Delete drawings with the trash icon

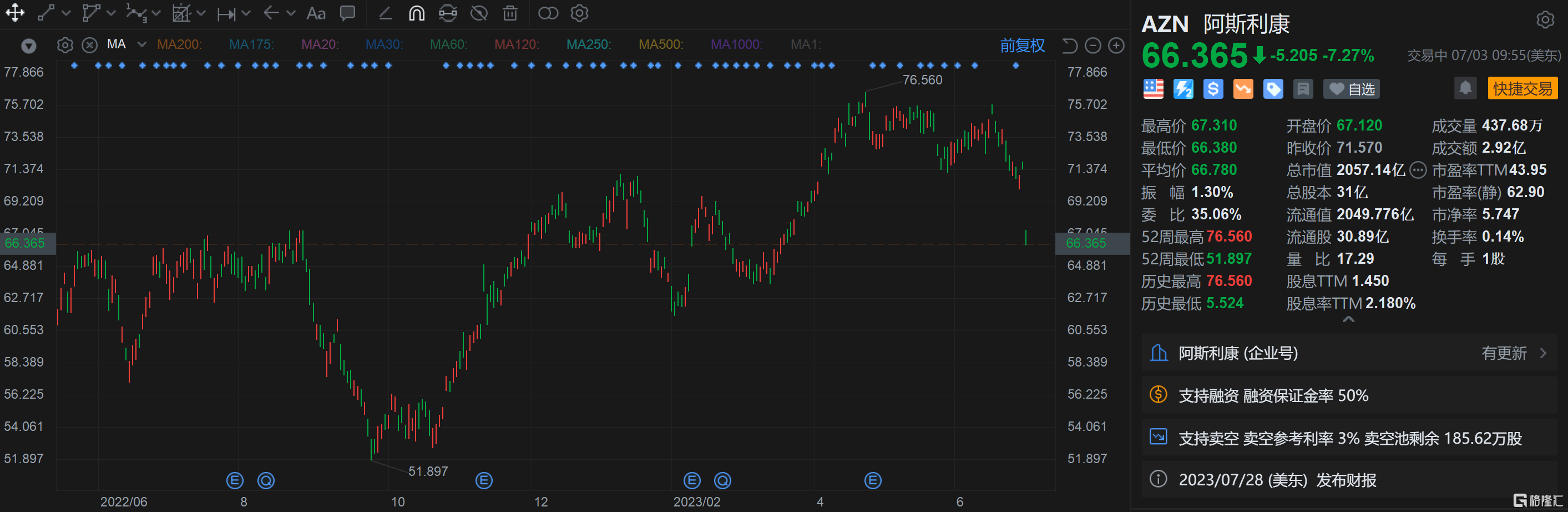click(x=510, y=13)
